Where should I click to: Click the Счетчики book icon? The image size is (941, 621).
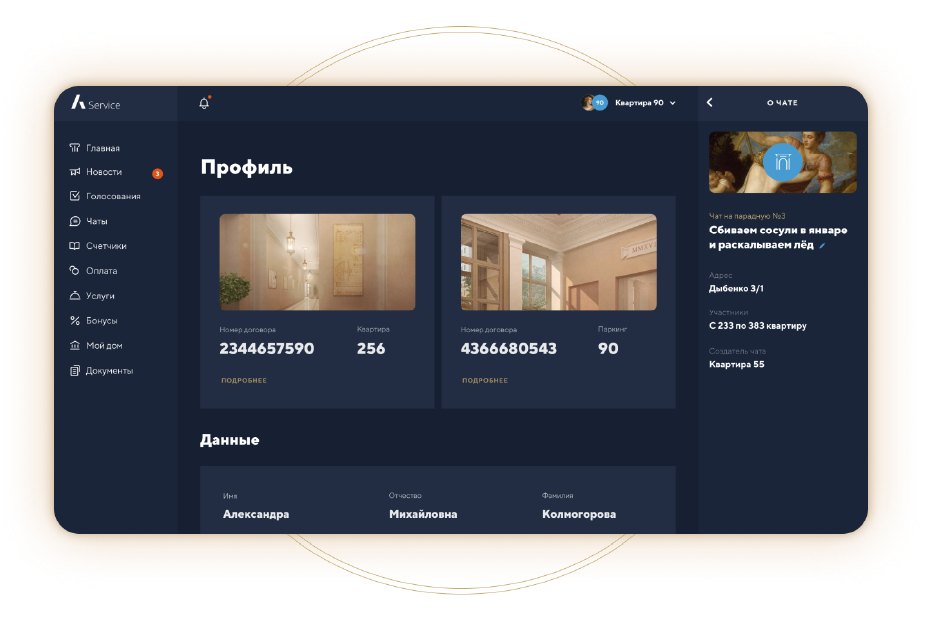point(75,246)
